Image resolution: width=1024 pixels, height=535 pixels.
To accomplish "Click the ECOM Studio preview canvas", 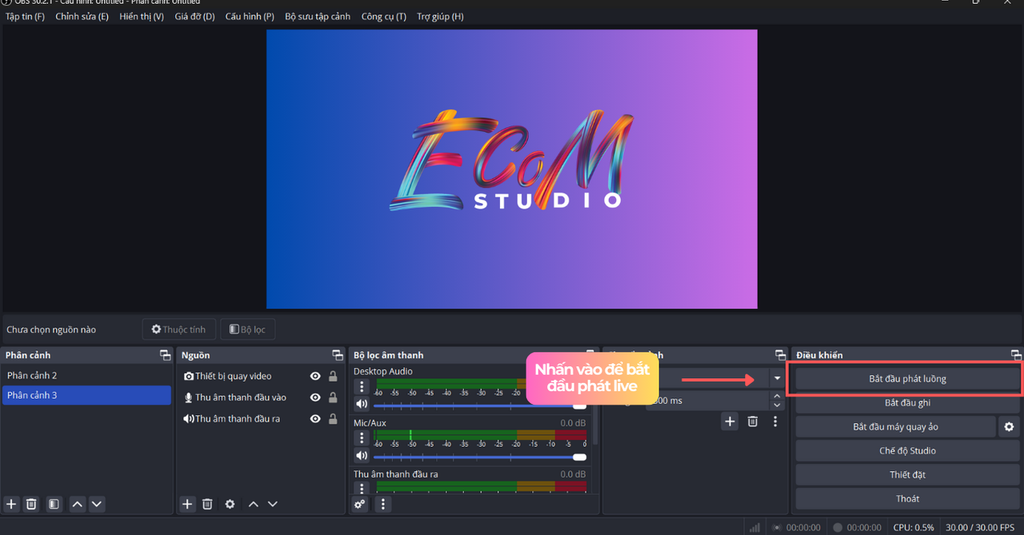I will [x=512, y=169].
